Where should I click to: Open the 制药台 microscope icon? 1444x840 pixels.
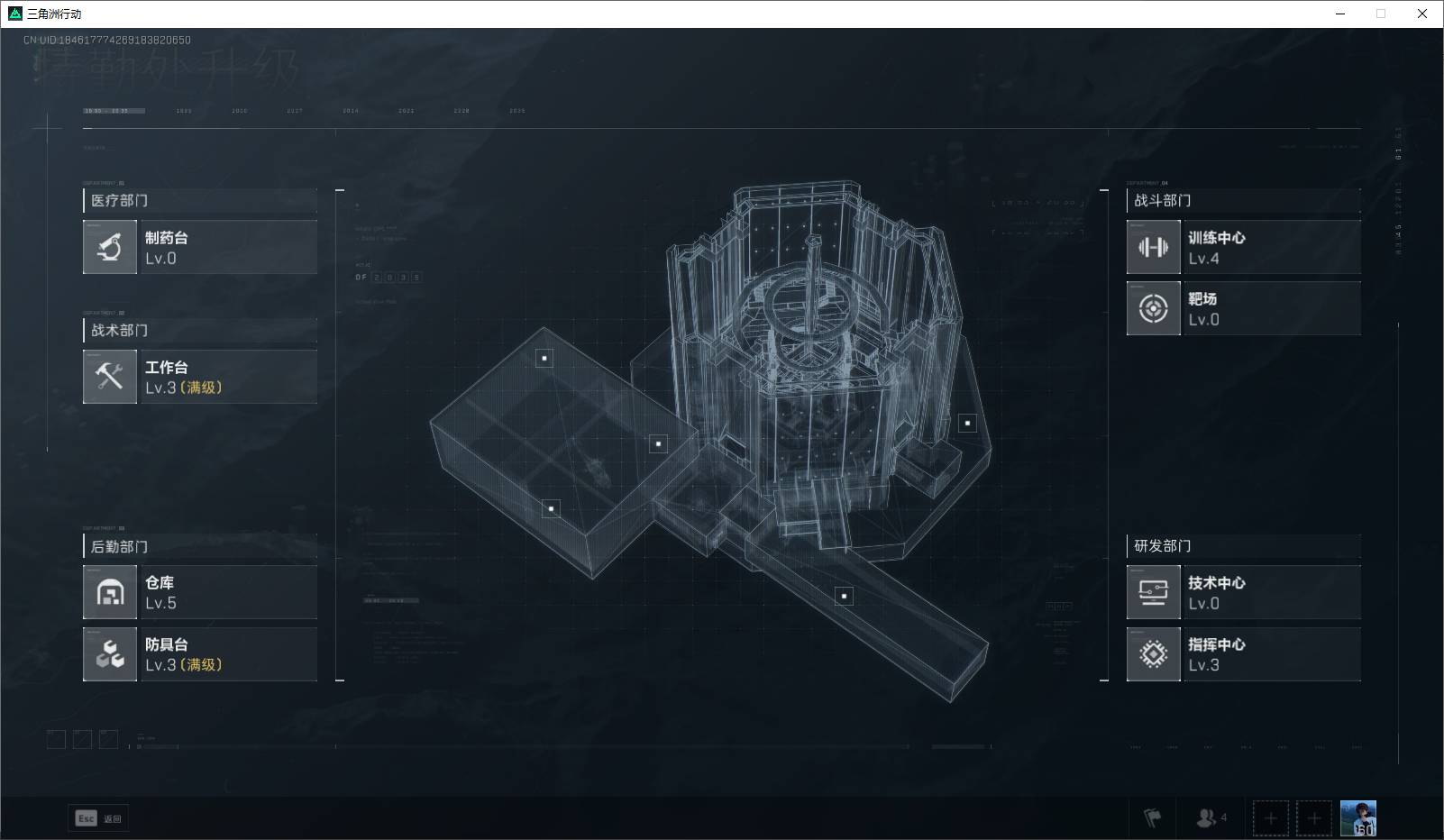[110, 247]
